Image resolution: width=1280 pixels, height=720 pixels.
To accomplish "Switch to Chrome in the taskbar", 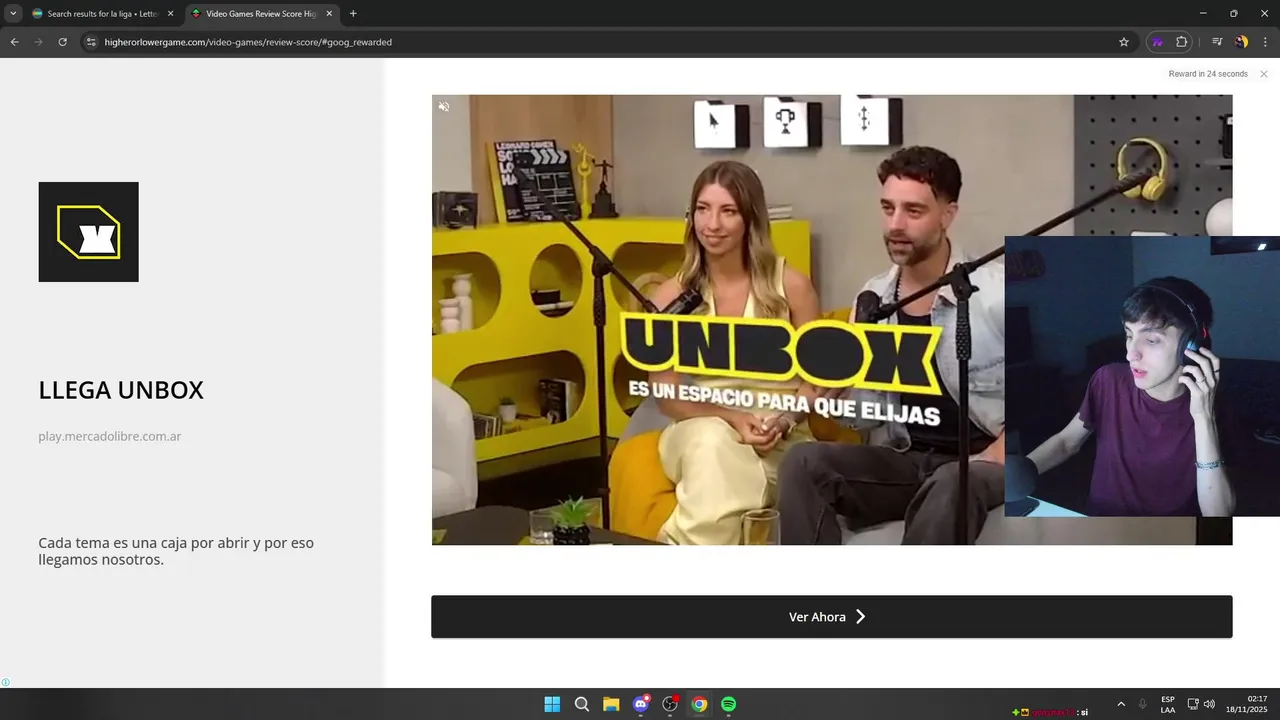I will (x=699, y=704).
